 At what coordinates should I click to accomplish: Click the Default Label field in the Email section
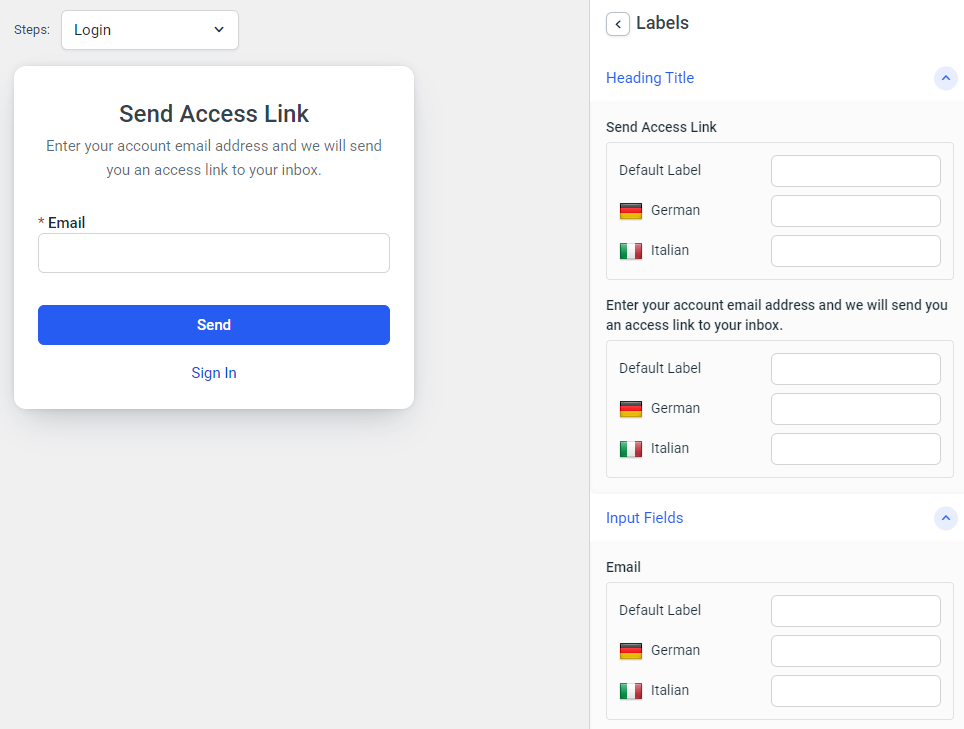tap(855, 610)
